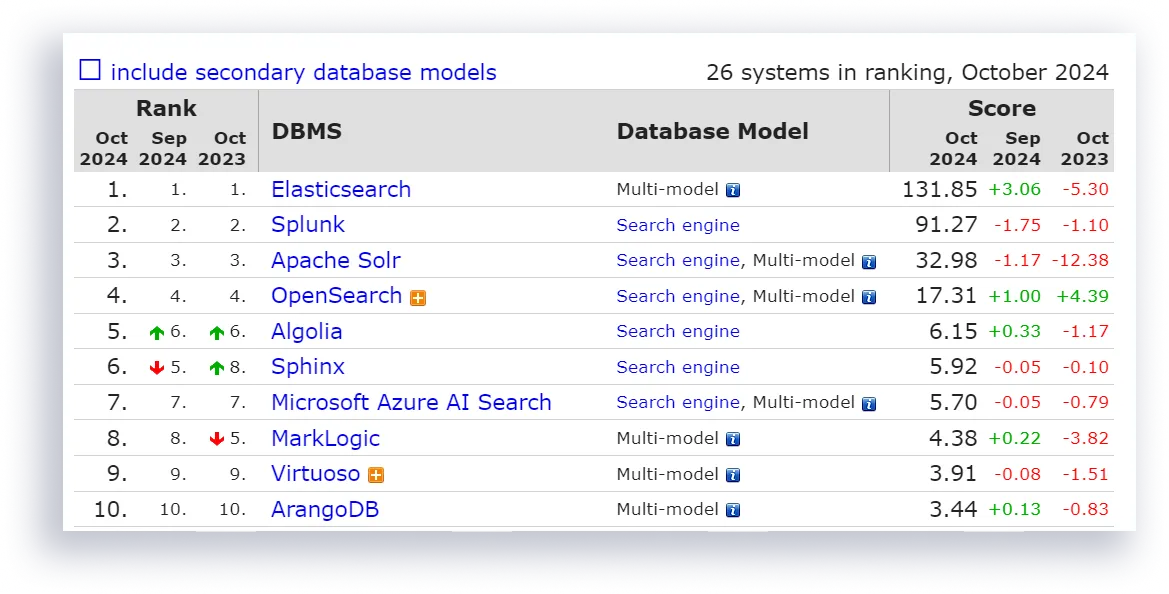Screen dimensions: 1169x594
Task: Click include secondary database models text link
Action: tap(303, 72)
